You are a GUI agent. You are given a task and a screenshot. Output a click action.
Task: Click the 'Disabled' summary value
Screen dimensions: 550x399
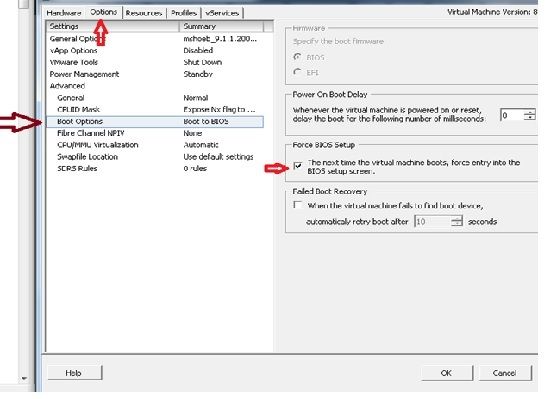point(198,50)
